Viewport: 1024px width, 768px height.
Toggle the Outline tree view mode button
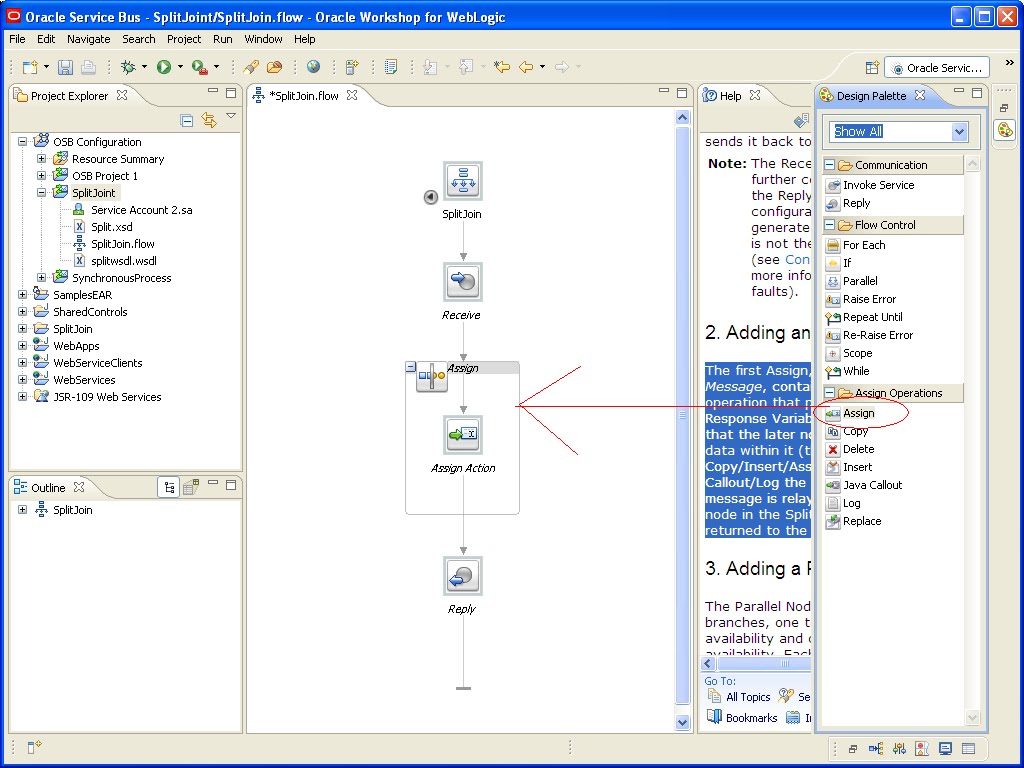tap(169, 487)
